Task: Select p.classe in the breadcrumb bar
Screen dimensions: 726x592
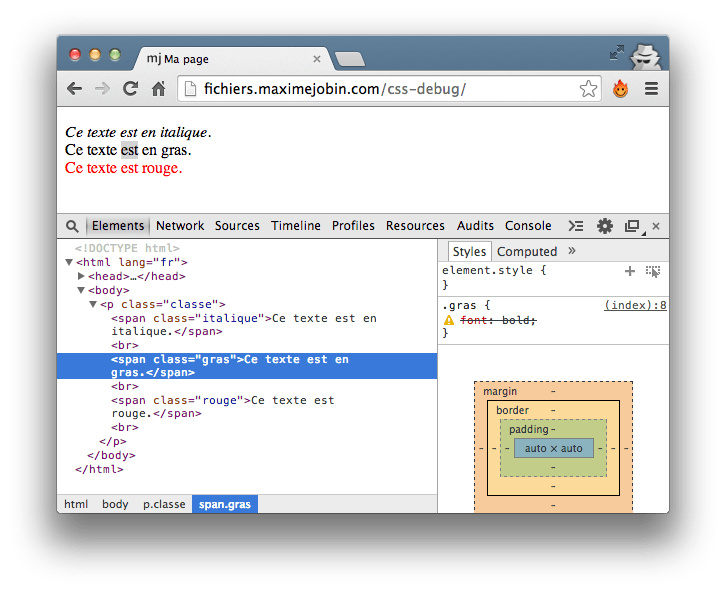Action: point(164,504)
